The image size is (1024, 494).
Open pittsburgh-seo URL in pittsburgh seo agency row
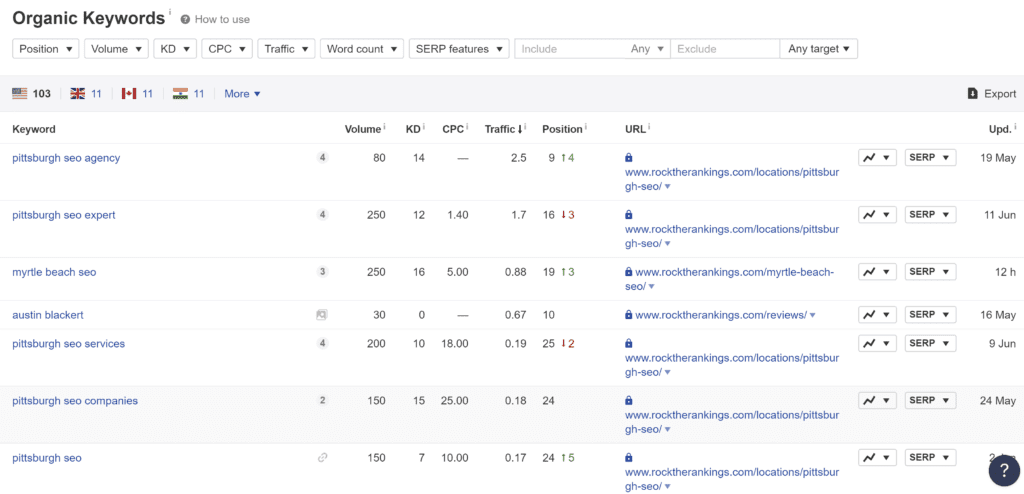pos(732,180)
